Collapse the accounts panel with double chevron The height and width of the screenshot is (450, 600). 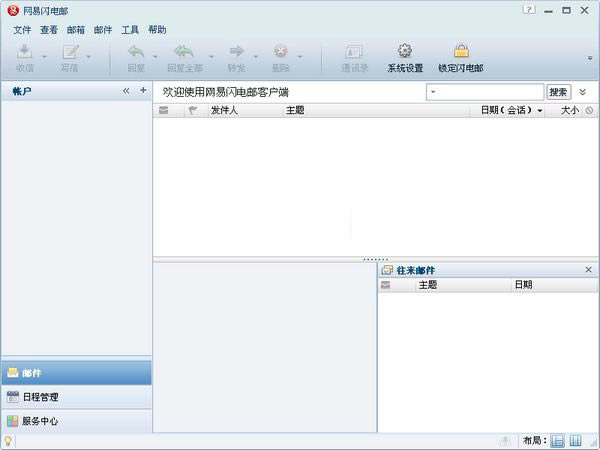point(126,91)
